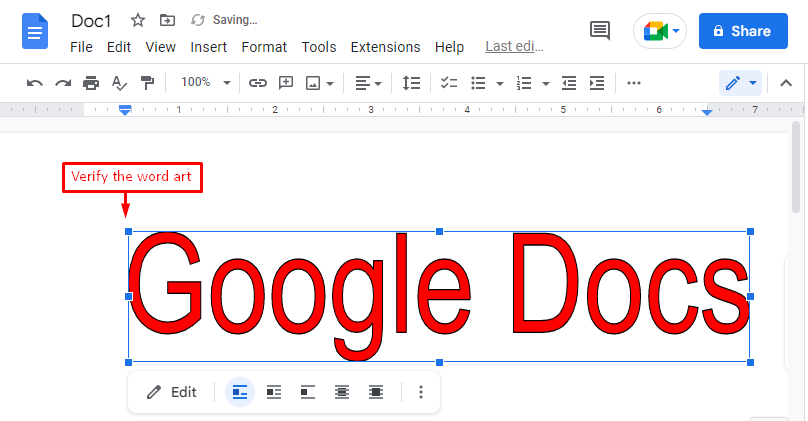The height and width of the screenshot is (421, 808).
Task: Open comment history
Action: click(600, 31)
